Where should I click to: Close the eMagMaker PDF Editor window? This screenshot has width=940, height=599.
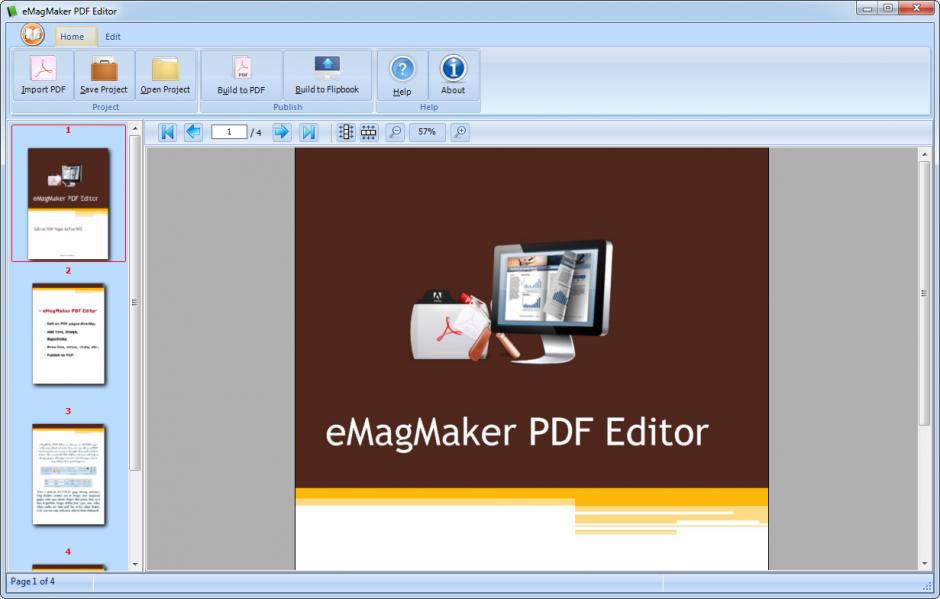click(917, 8)
